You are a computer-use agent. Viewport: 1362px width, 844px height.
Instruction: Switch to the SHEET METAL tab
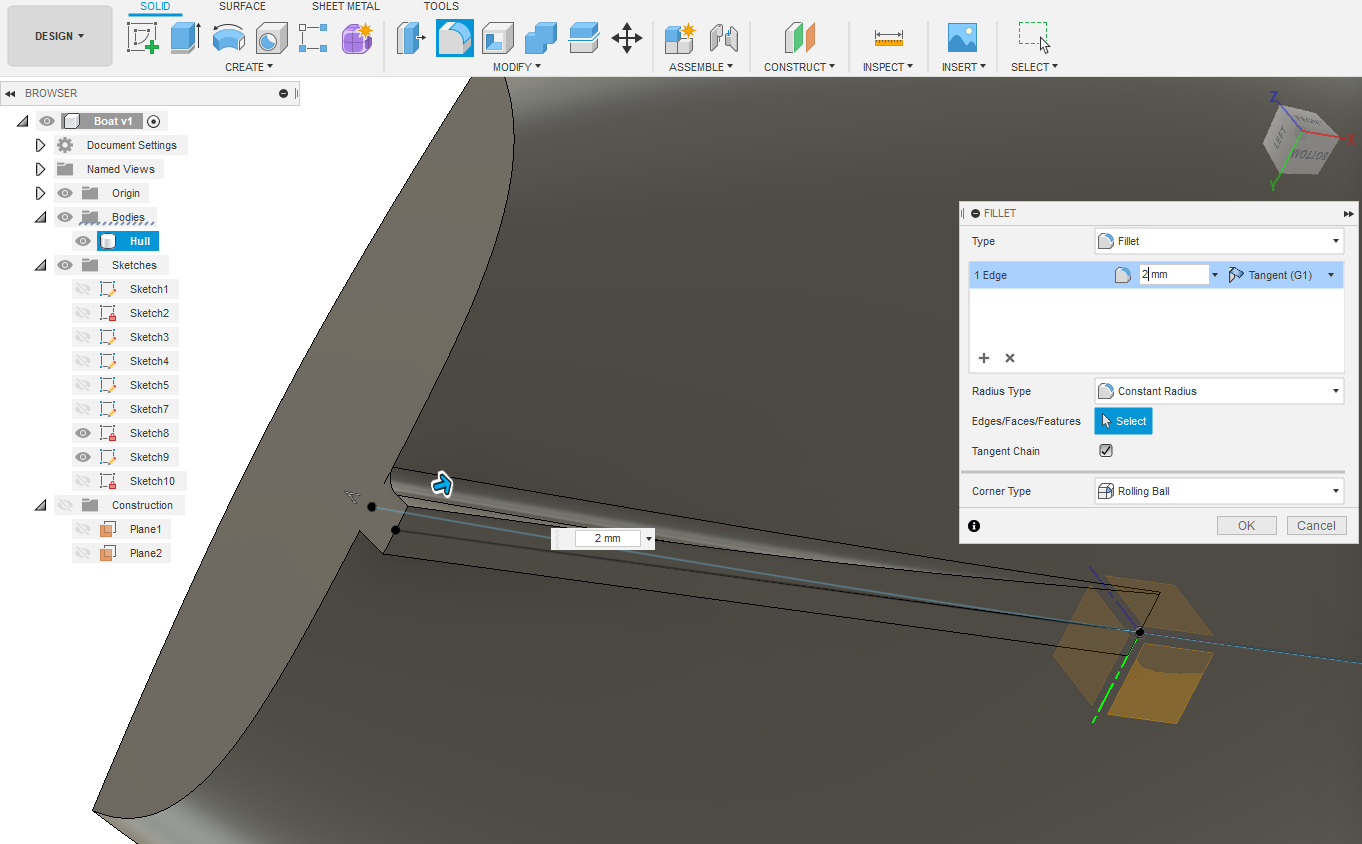(346, 6)
